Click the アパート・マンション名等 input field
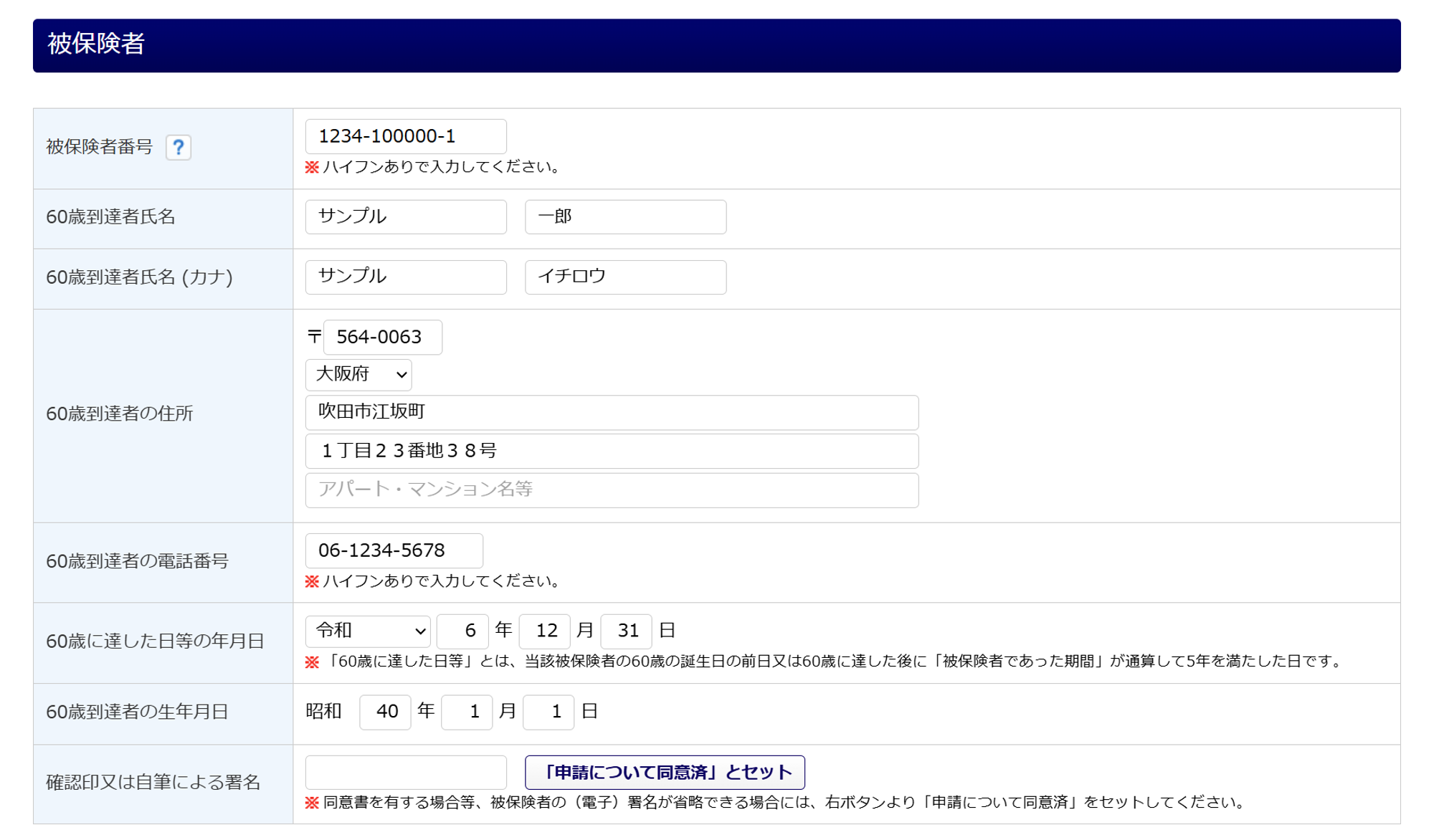 point(612,490)
